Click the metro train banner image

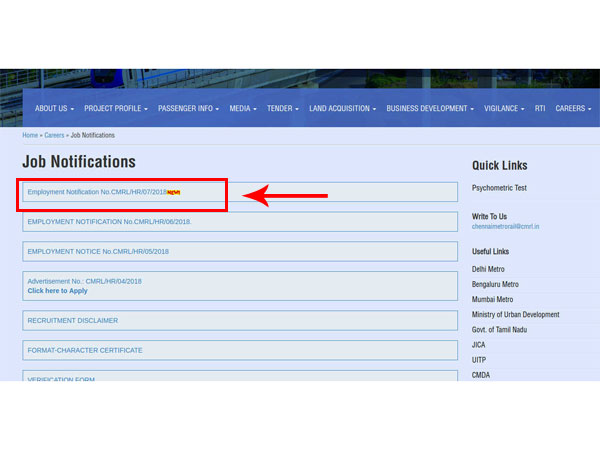tap(300, 79)
